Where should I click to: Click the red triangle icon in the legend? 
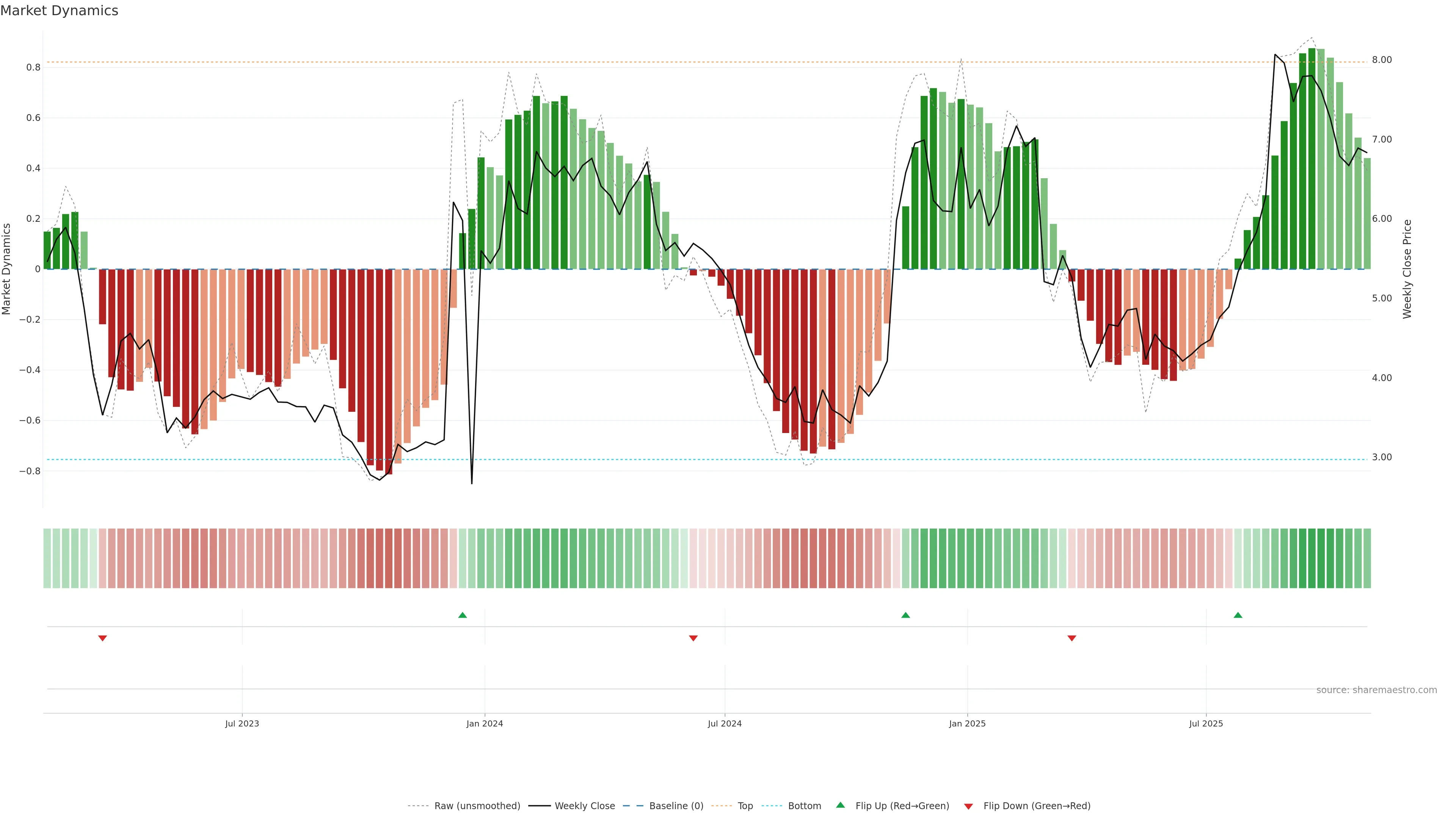968,806
